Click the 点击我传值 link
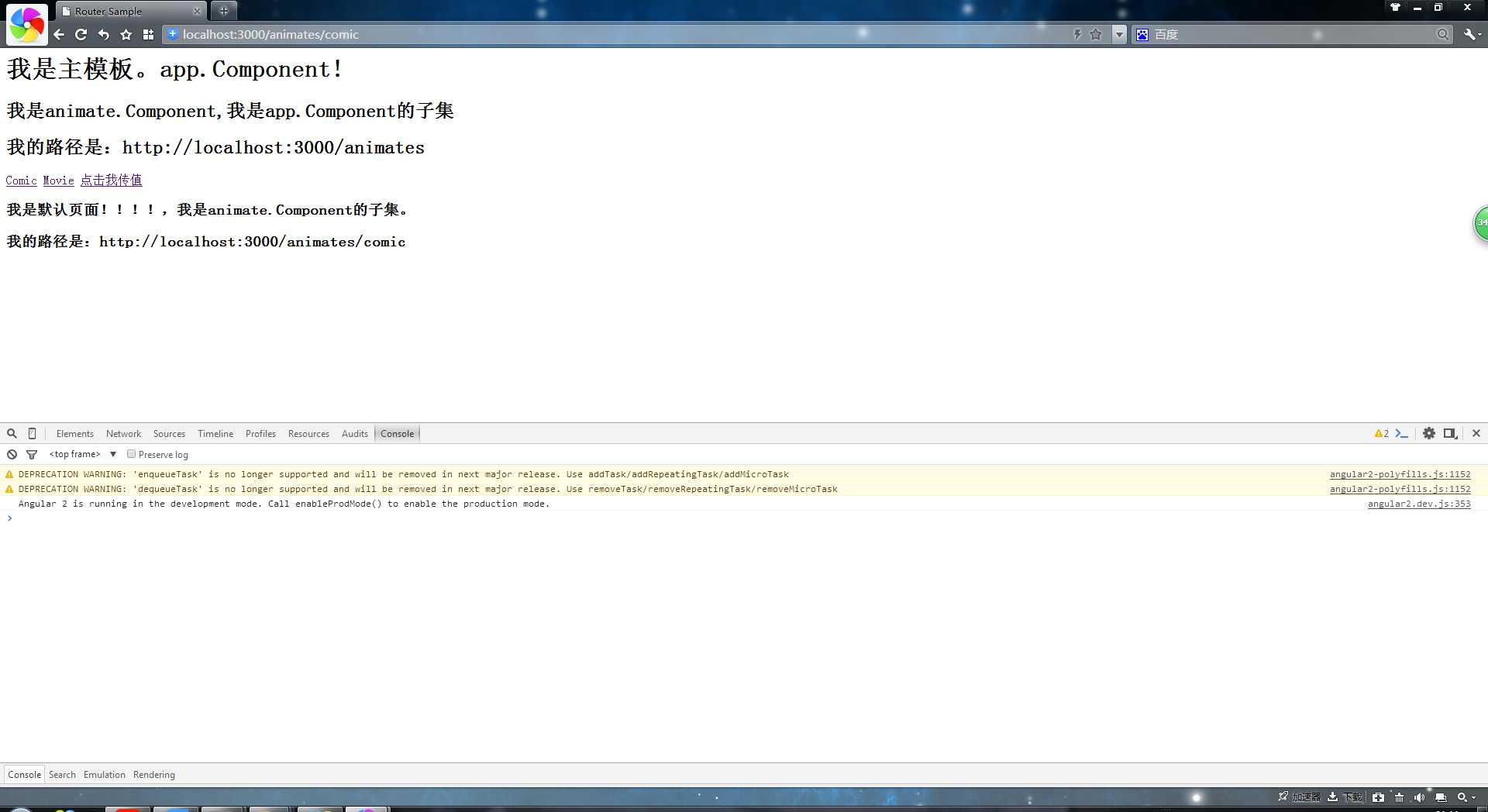Image resolution: width=1488 pixels, height=812 pixels. [111, 181]
